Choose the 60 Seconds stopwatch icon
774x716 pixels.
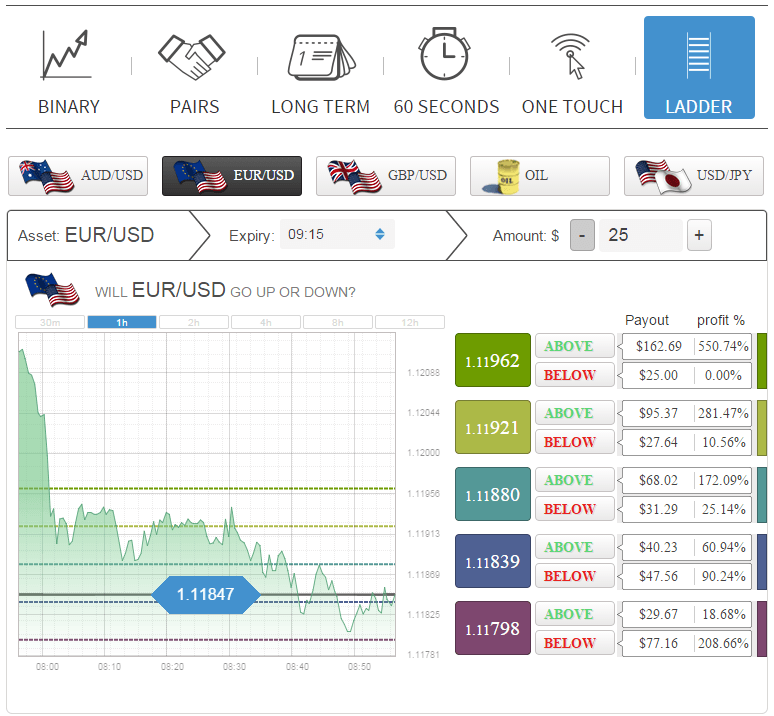444,54
